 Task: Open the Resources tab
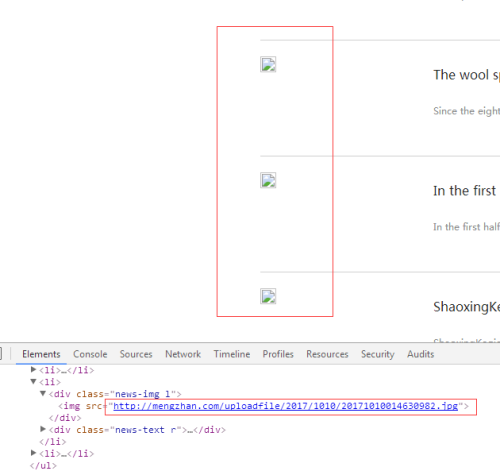(327, 354)
